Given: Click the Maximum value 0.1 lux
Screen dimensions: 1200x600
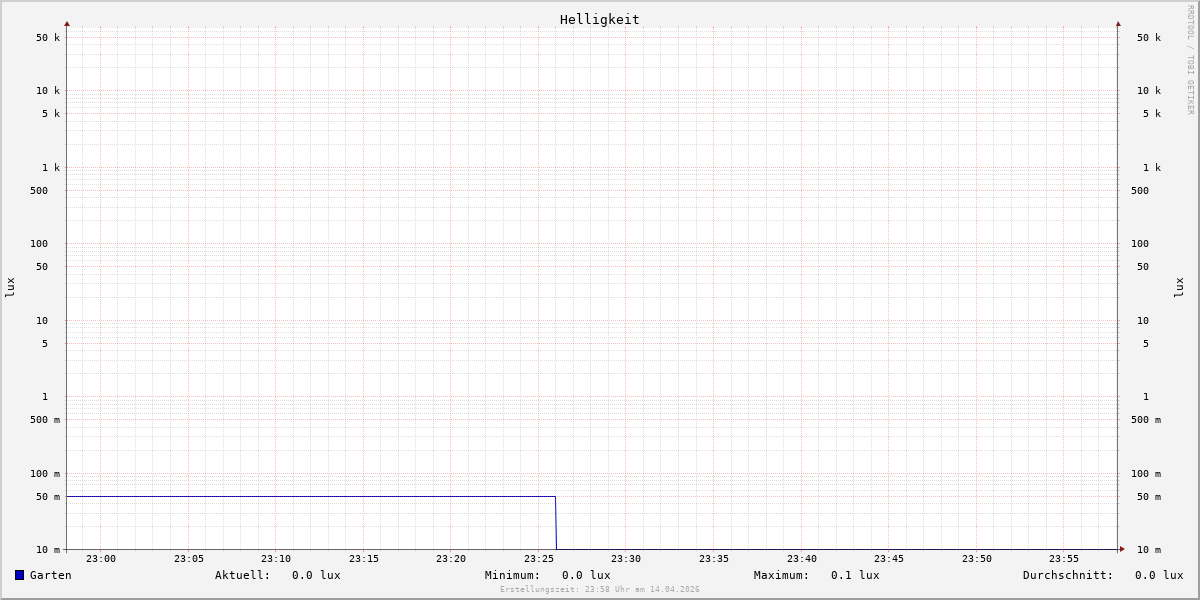Looking at the screenshot, I should (855, 575).
